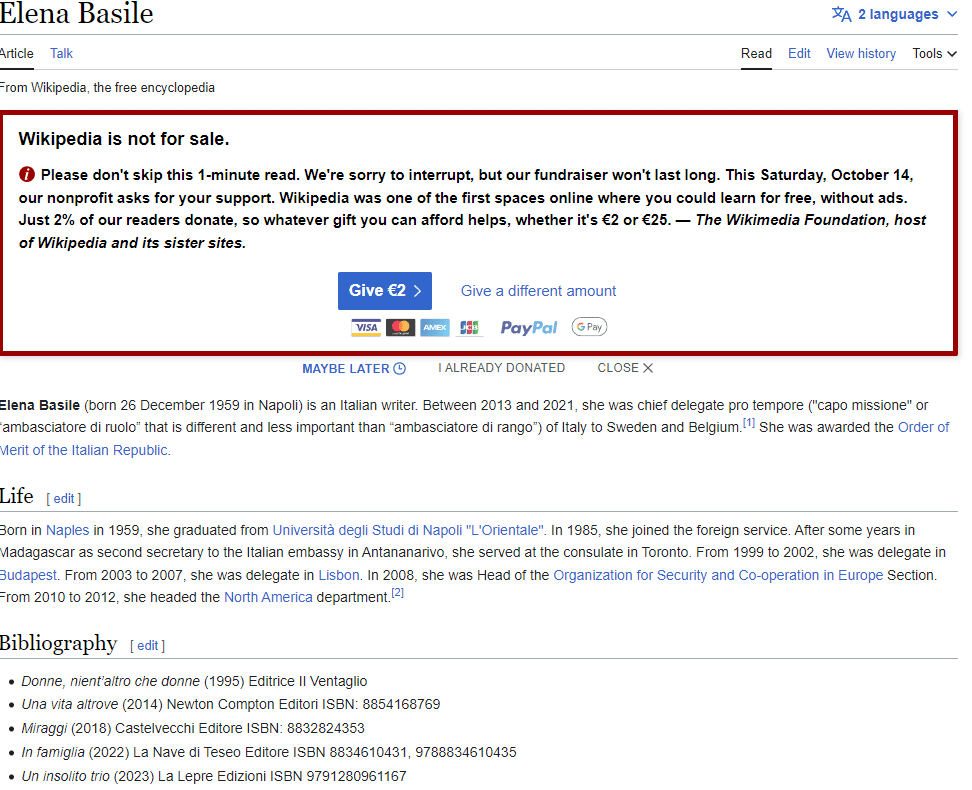Select the Article tab

[16, 53]
